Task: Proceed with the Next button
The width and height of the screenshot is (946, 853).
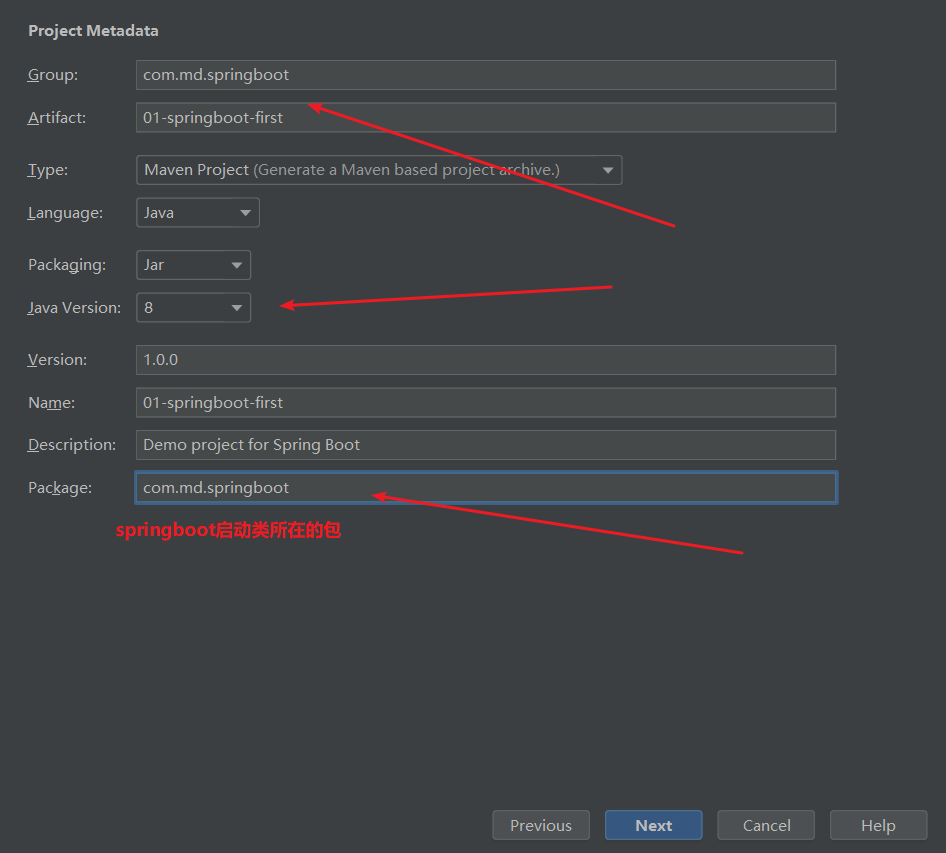Action: (653, 825)
